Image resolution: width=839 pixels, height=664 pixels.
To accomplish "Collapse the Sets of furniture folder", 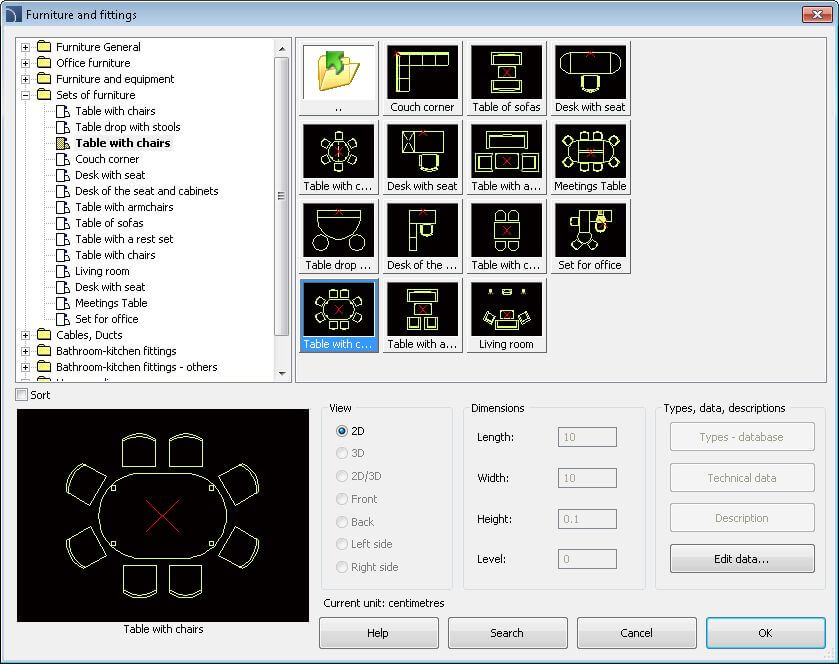I will 26,95.
